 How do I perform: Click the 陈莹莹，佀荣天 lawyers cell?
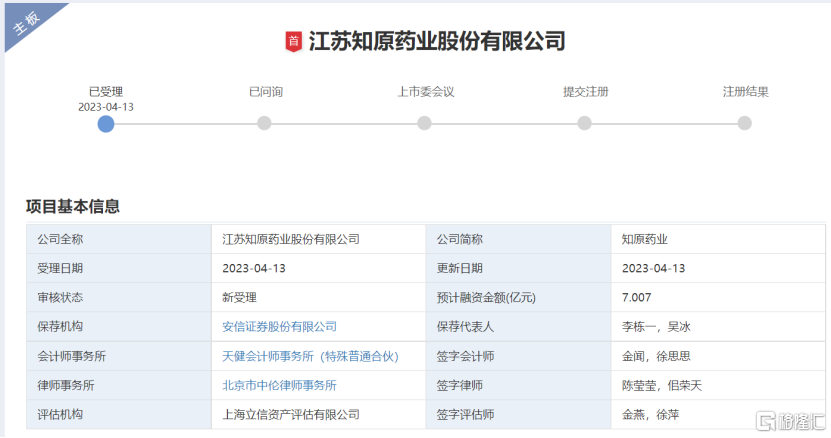coord(662,386)
